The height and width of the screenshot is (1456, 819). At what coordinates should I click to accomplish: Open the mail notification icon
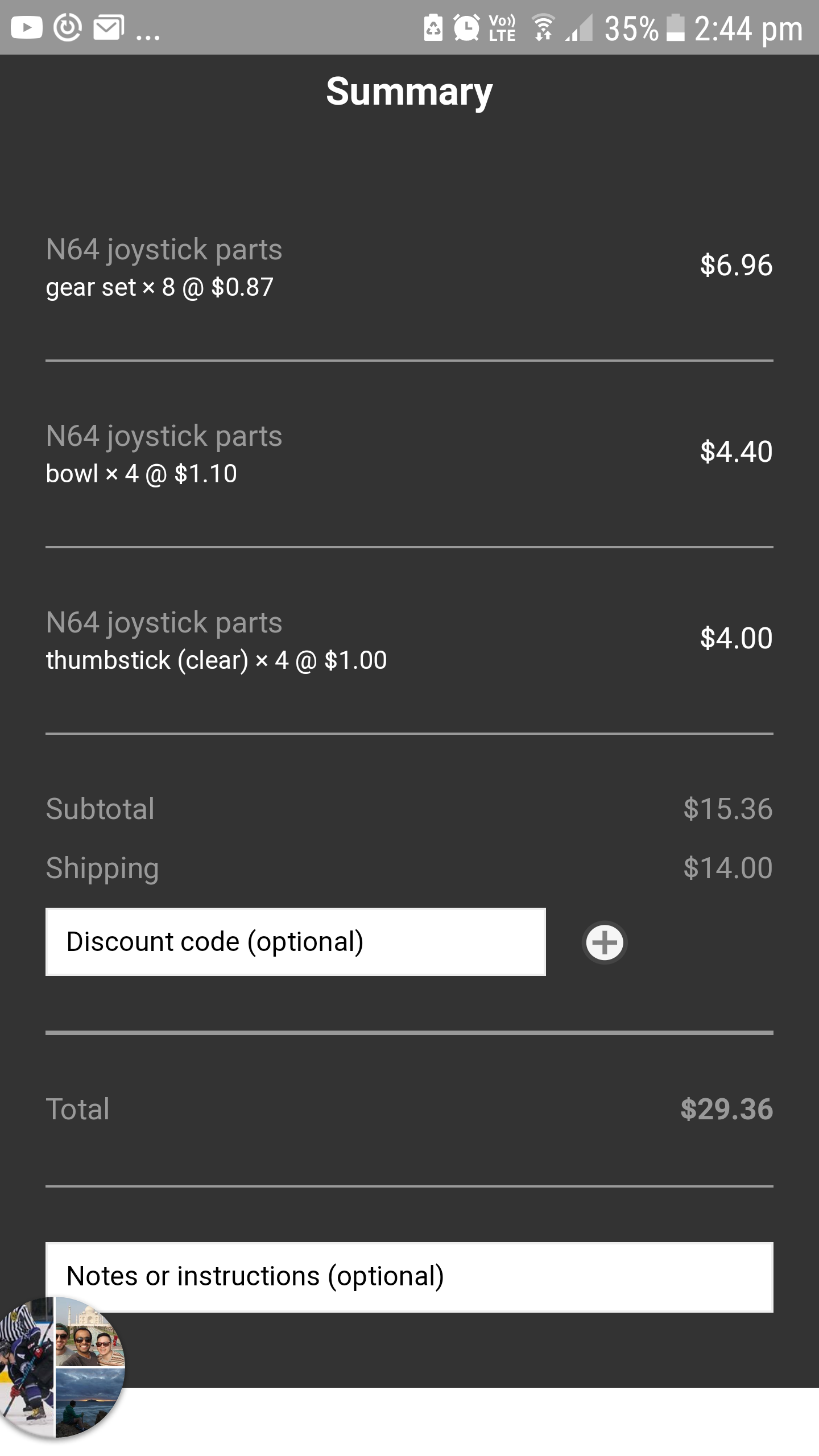(x=109, y=28)
